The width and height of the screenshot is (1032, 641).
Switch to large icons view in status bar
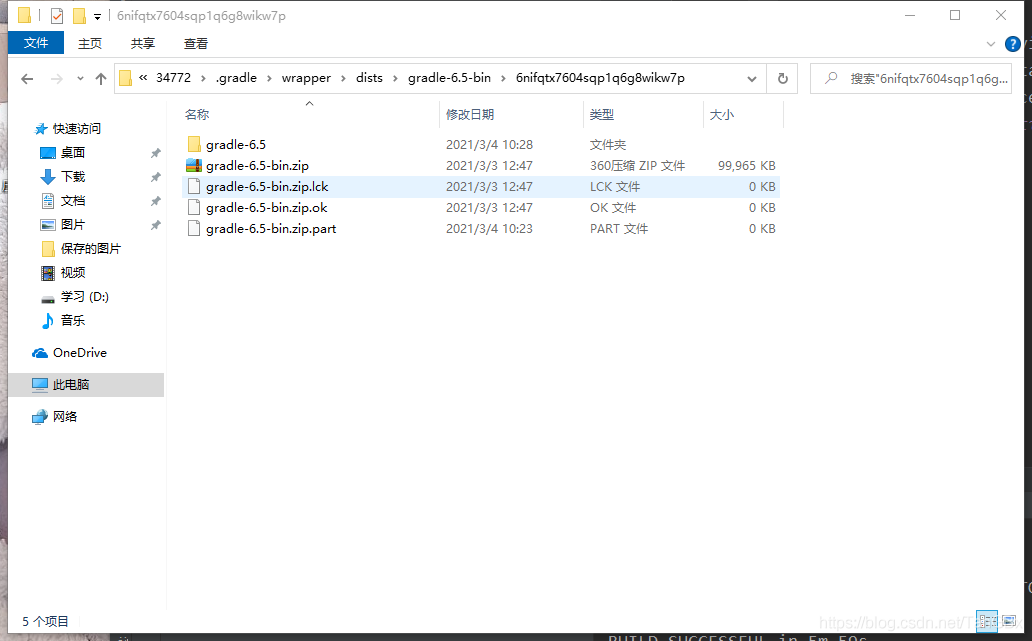click(1009, 621)
